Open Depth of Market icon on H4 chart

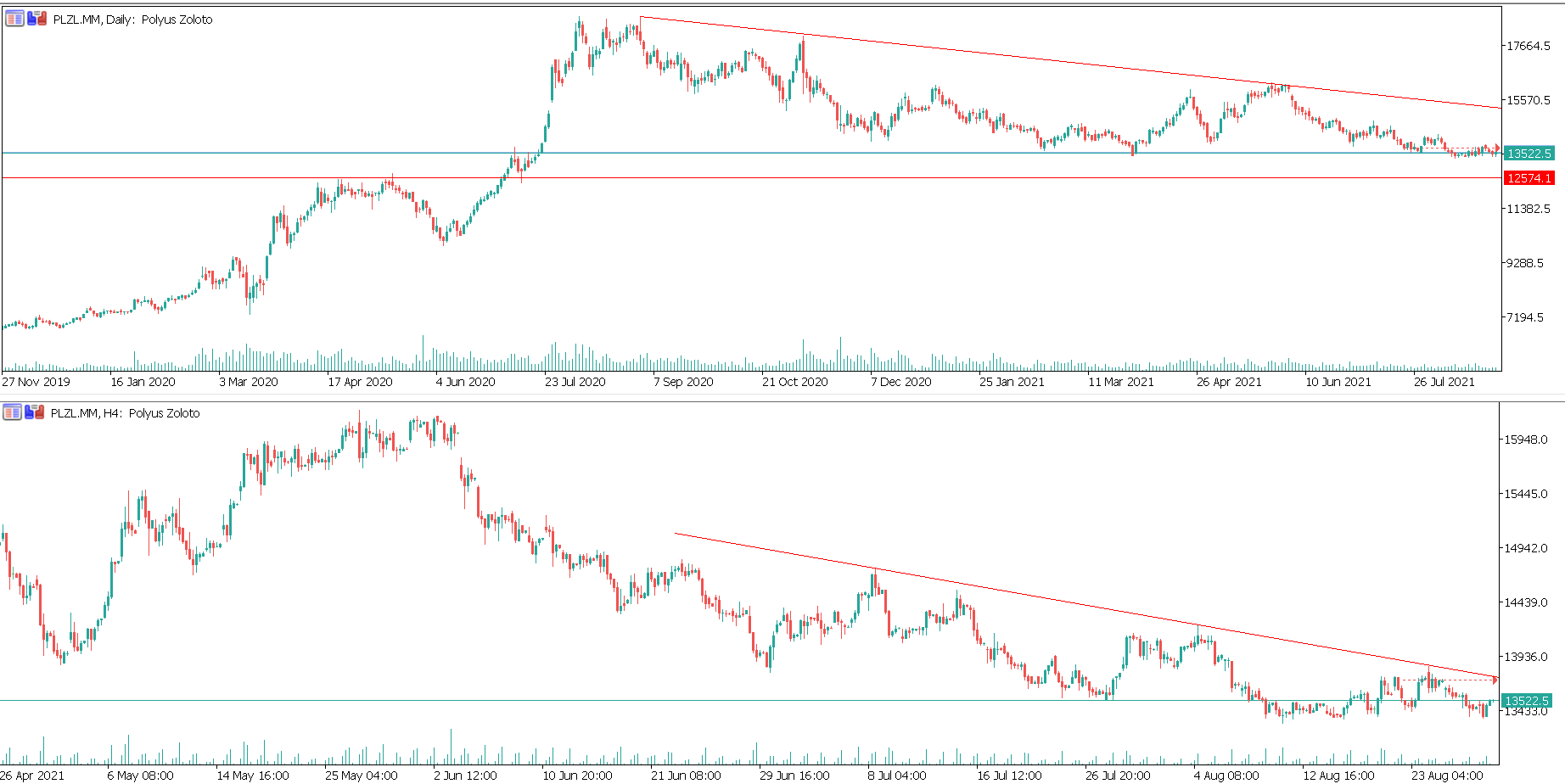tap(12, 412)
